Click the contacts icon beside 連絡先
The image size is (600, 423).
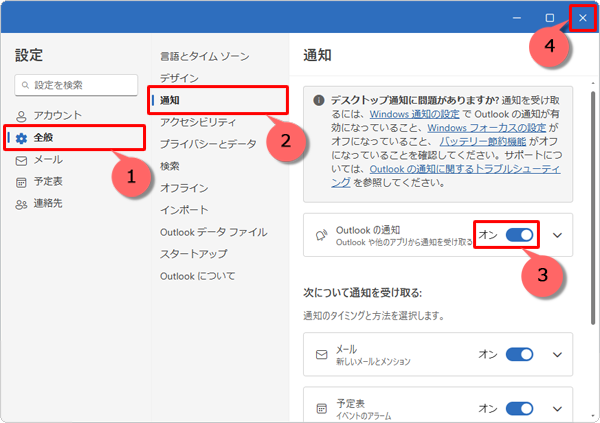point(21,205)
